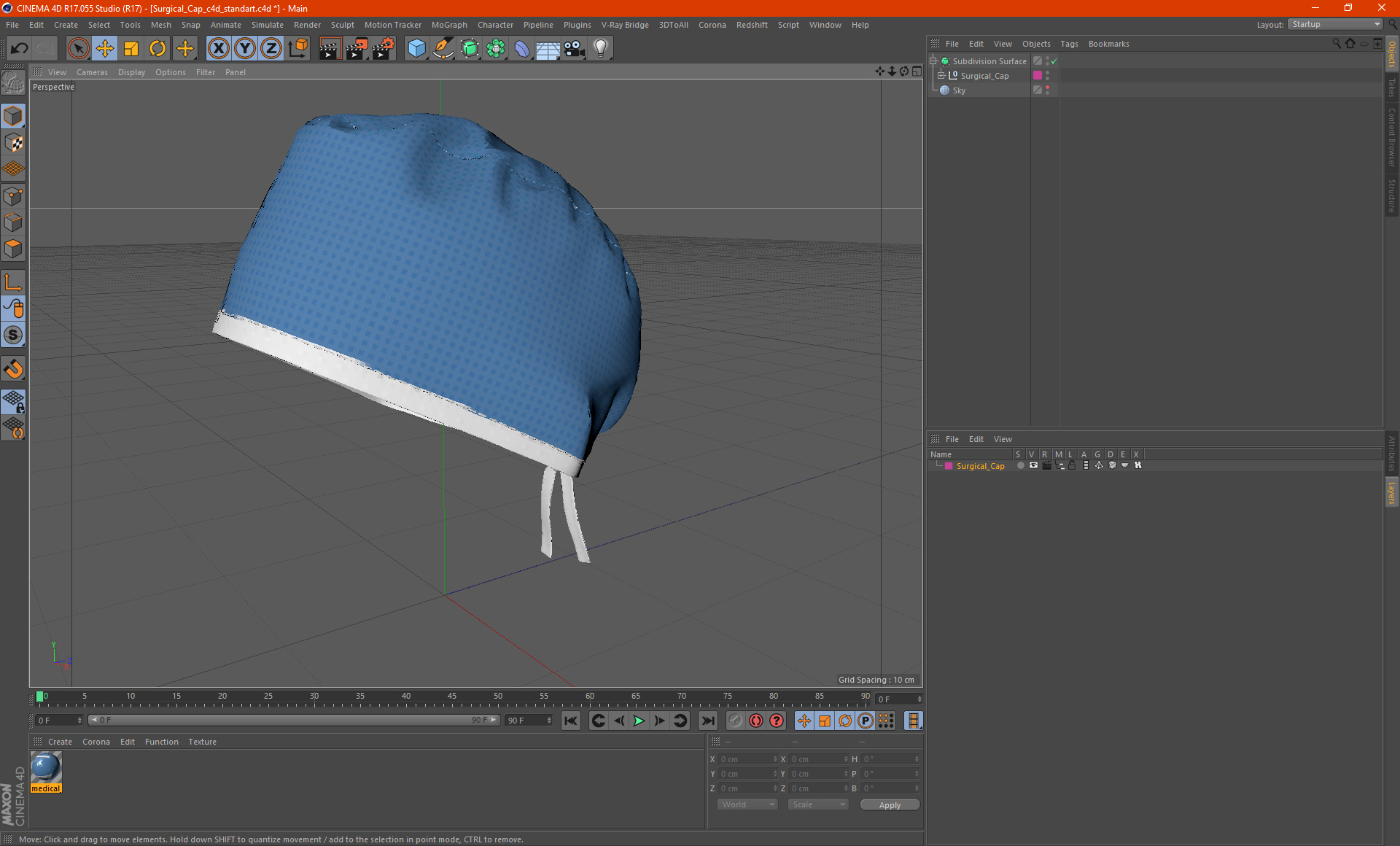Select the Scale tool
The image size is (1400, 846).
[x=131, y=49]
